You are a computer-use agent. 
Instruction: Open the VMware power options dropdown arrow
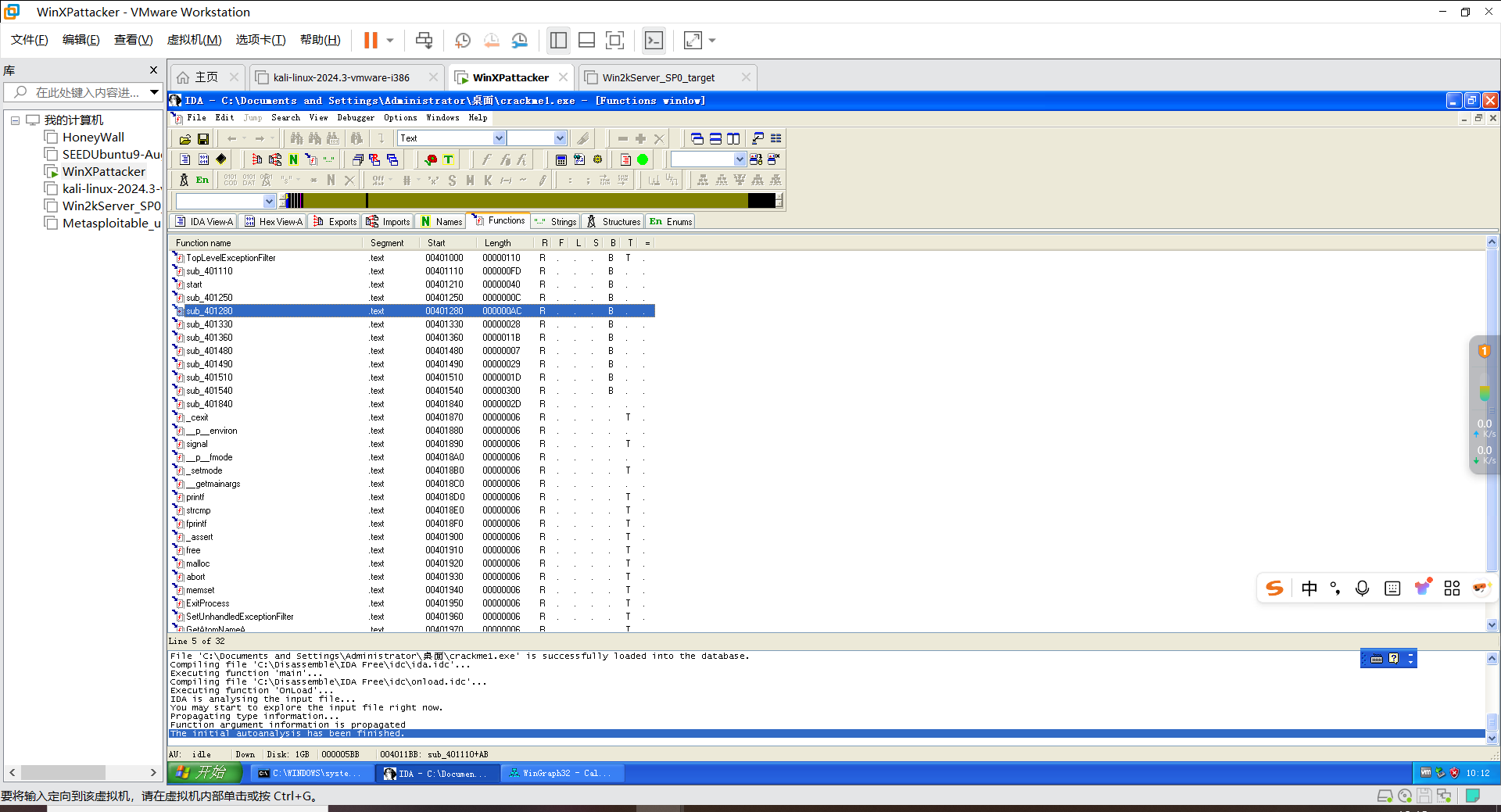tap(390, 41)
